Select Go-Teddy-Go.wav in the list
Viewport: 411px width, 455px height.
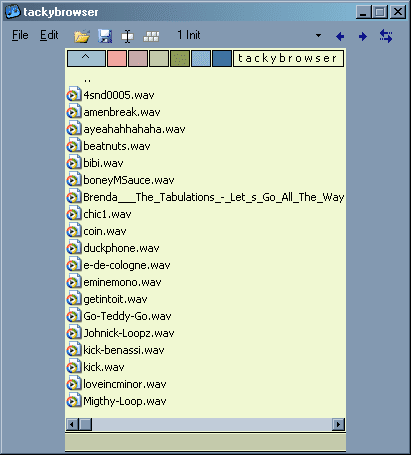[x=127, y=316]
